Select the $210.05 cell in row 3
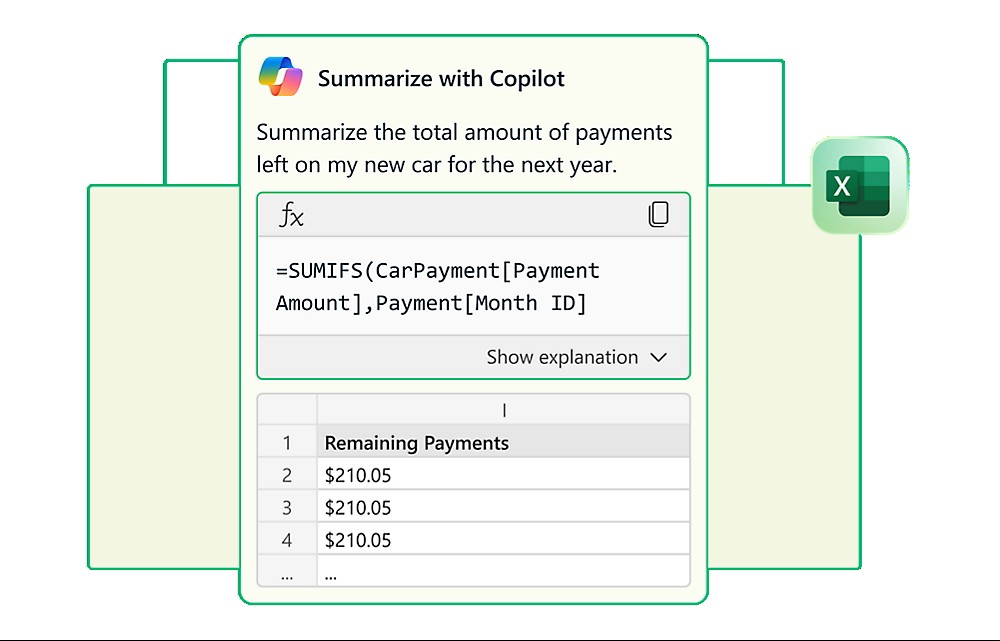This screenshot has height=641, width=1000. (x=504, y=506)
